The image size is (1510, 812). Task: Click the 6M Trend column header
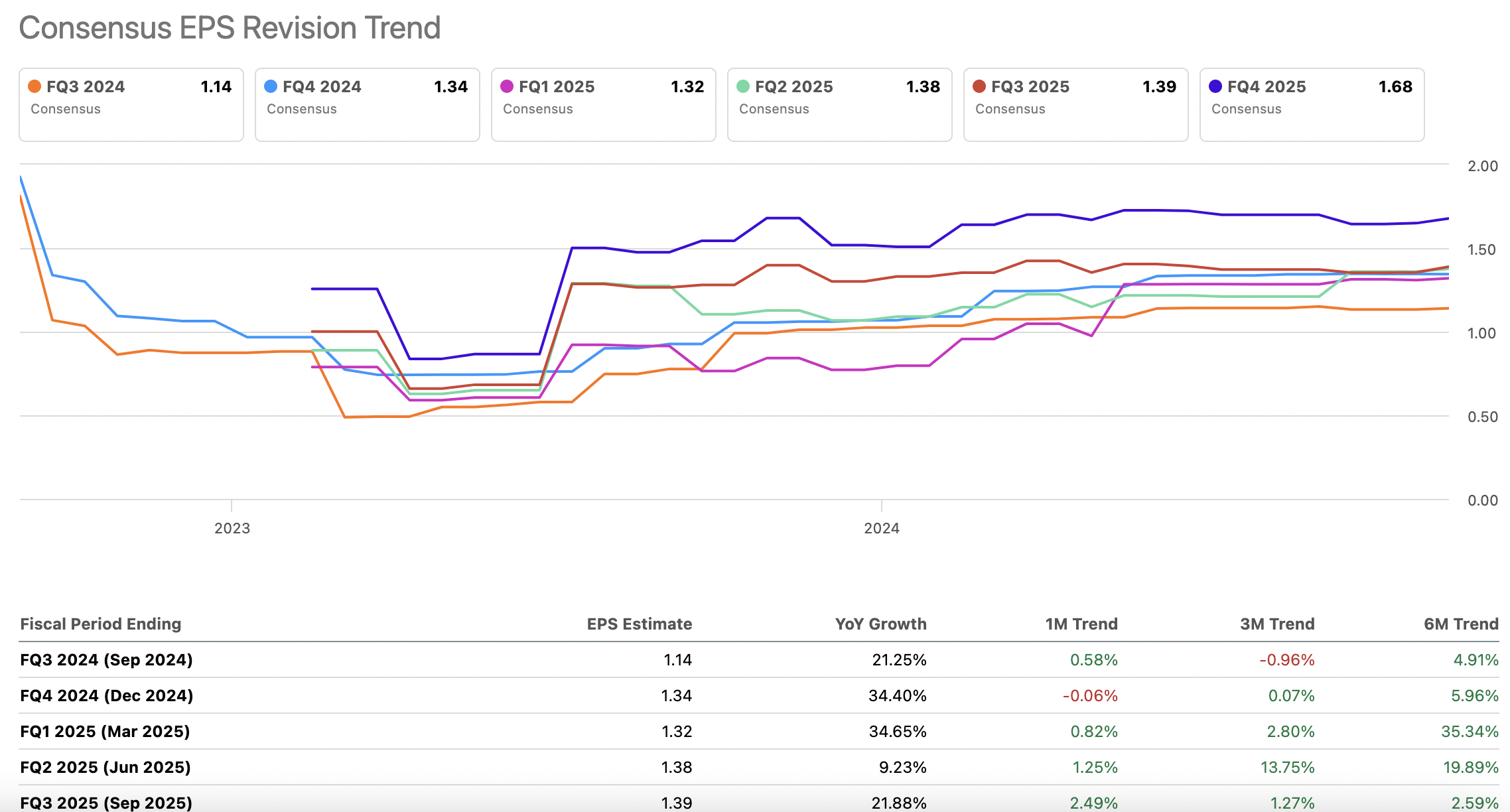click(1461, 624)
